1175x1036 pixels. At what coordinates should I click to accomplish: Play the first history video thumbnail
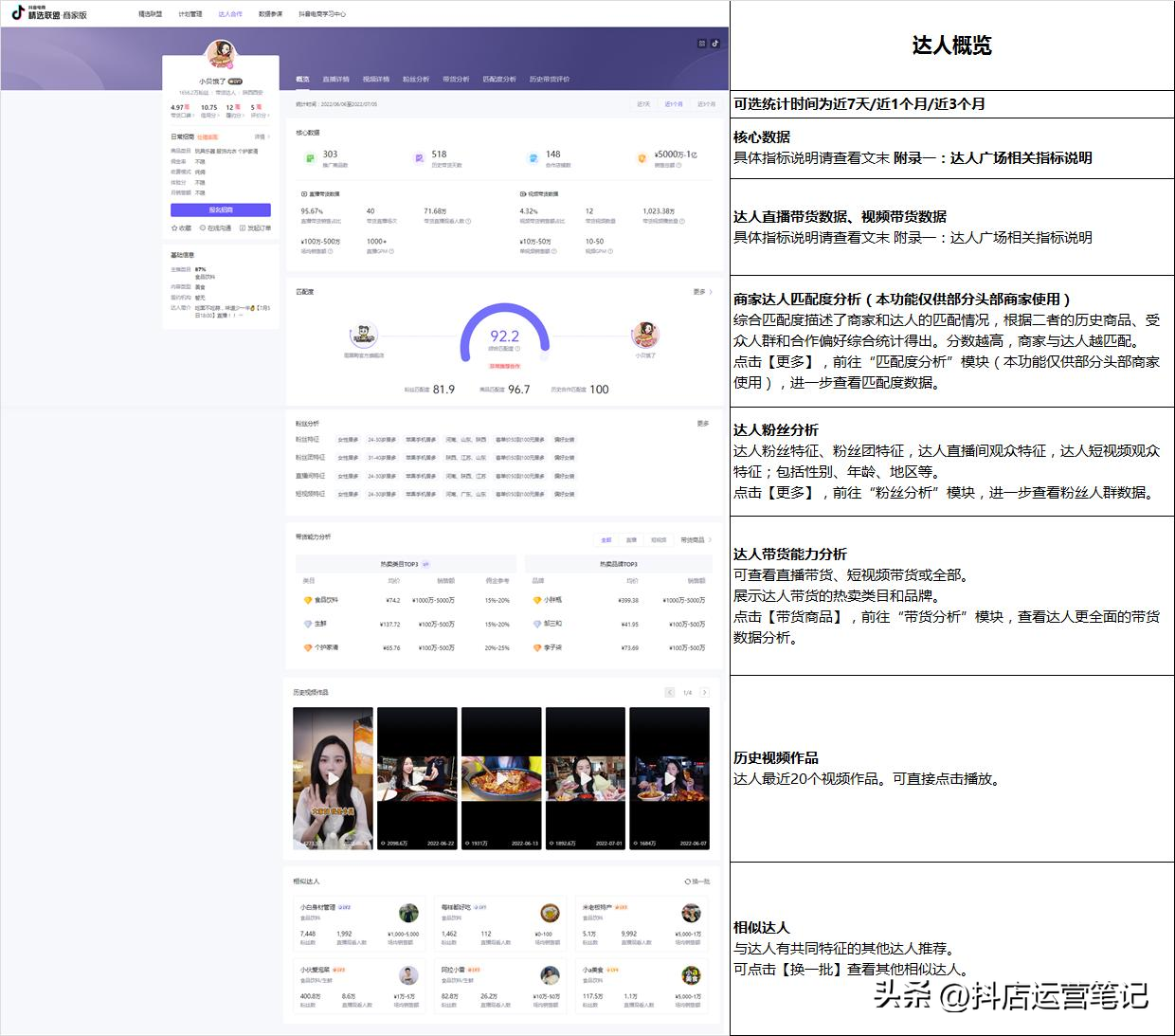[x=333, y=778]
